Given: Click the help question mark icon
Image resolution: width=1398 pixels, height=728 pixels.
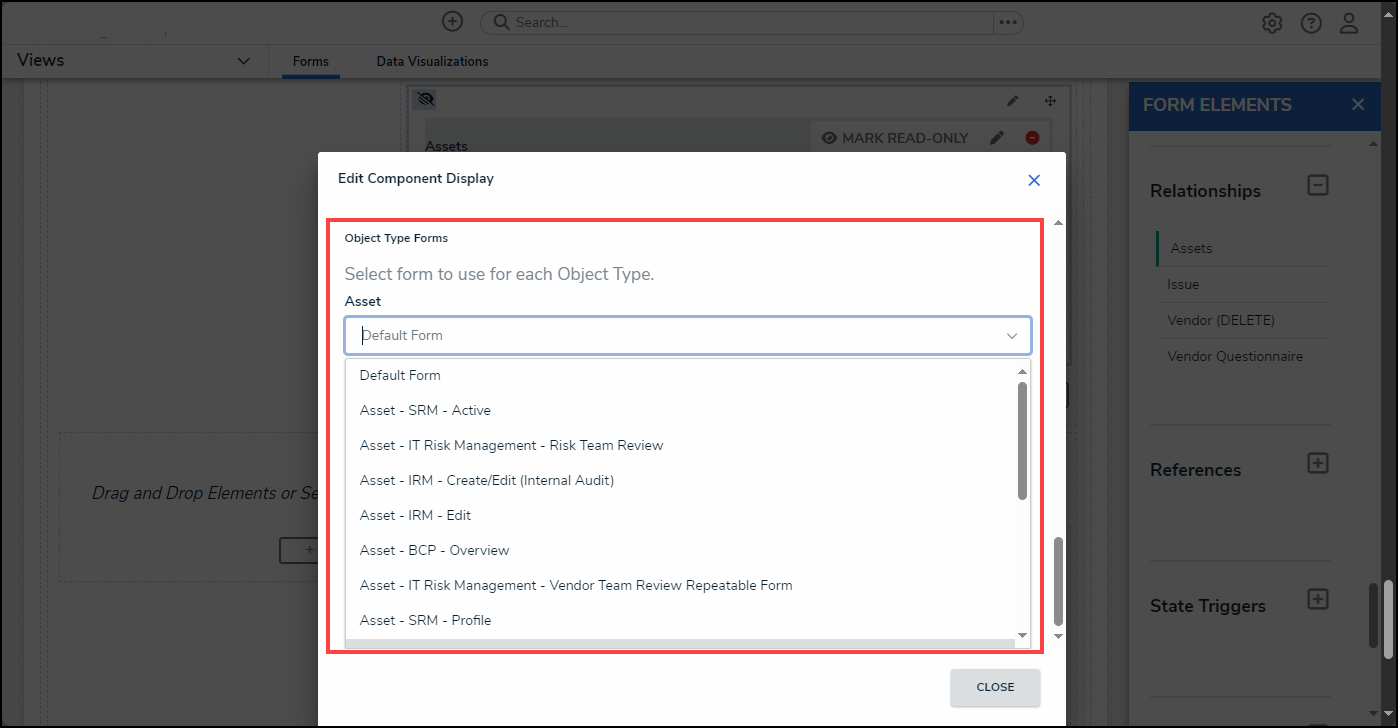Looking at the screenshot, I should tap(1311, 22).
